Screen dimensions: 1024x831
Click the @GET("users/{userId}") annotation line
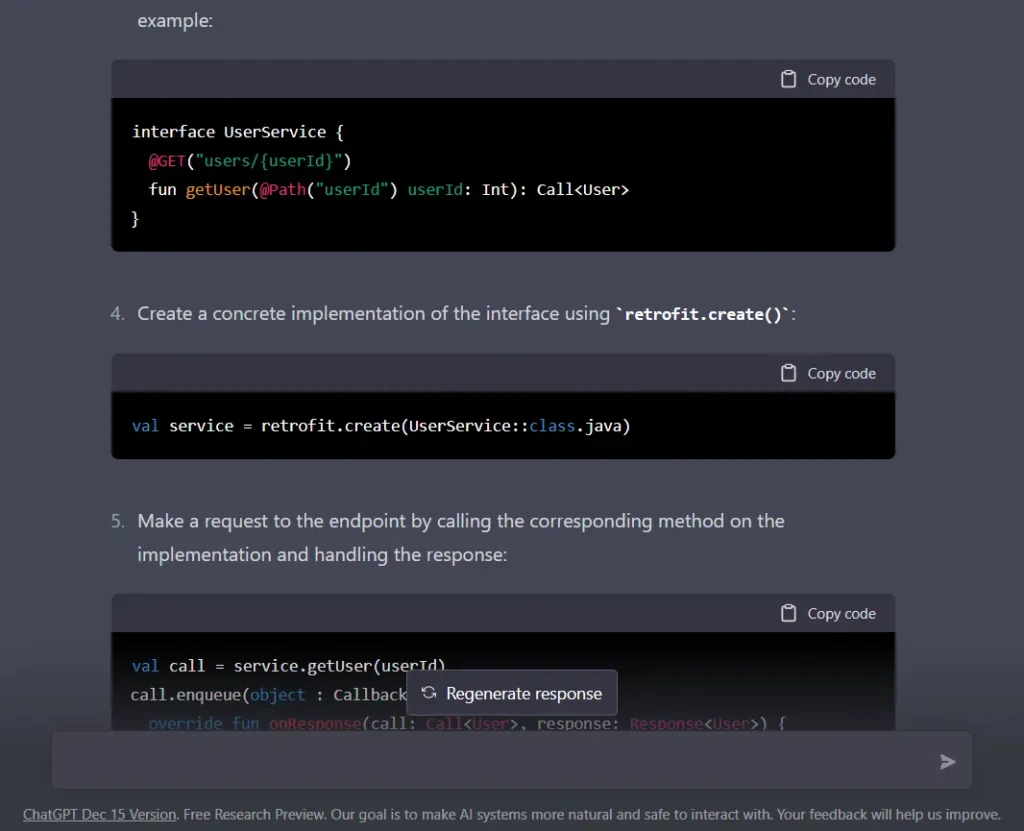(x=249, y=161)
